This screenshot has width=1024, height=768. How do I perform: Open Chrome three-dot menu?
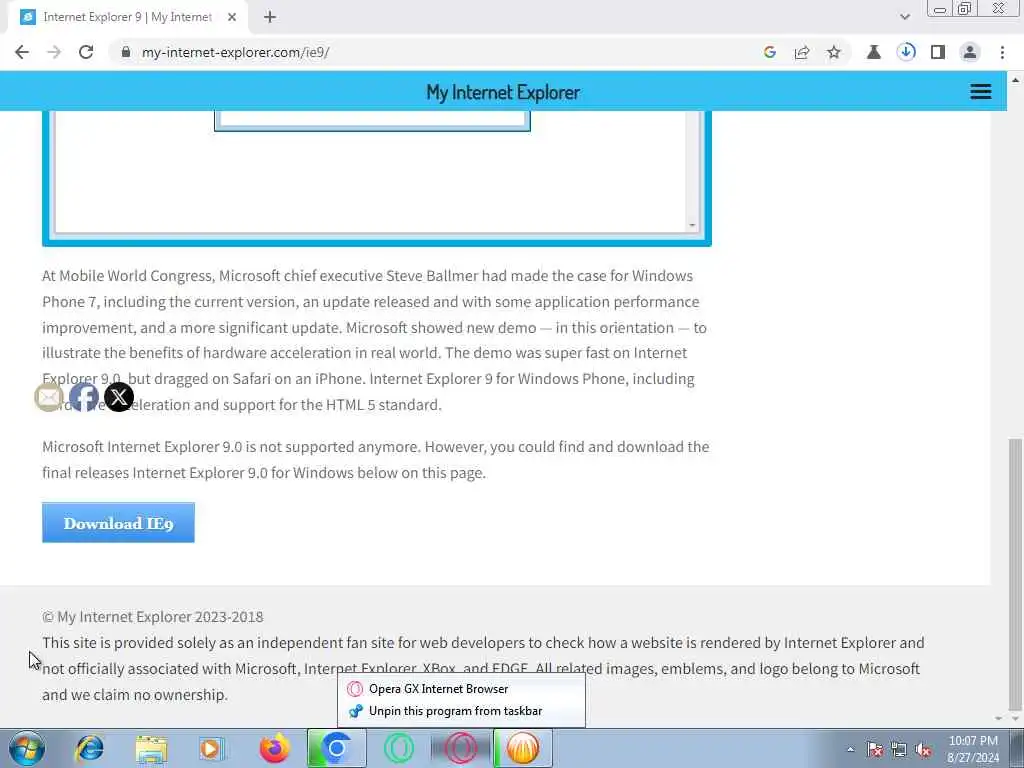click(1002, 52)
